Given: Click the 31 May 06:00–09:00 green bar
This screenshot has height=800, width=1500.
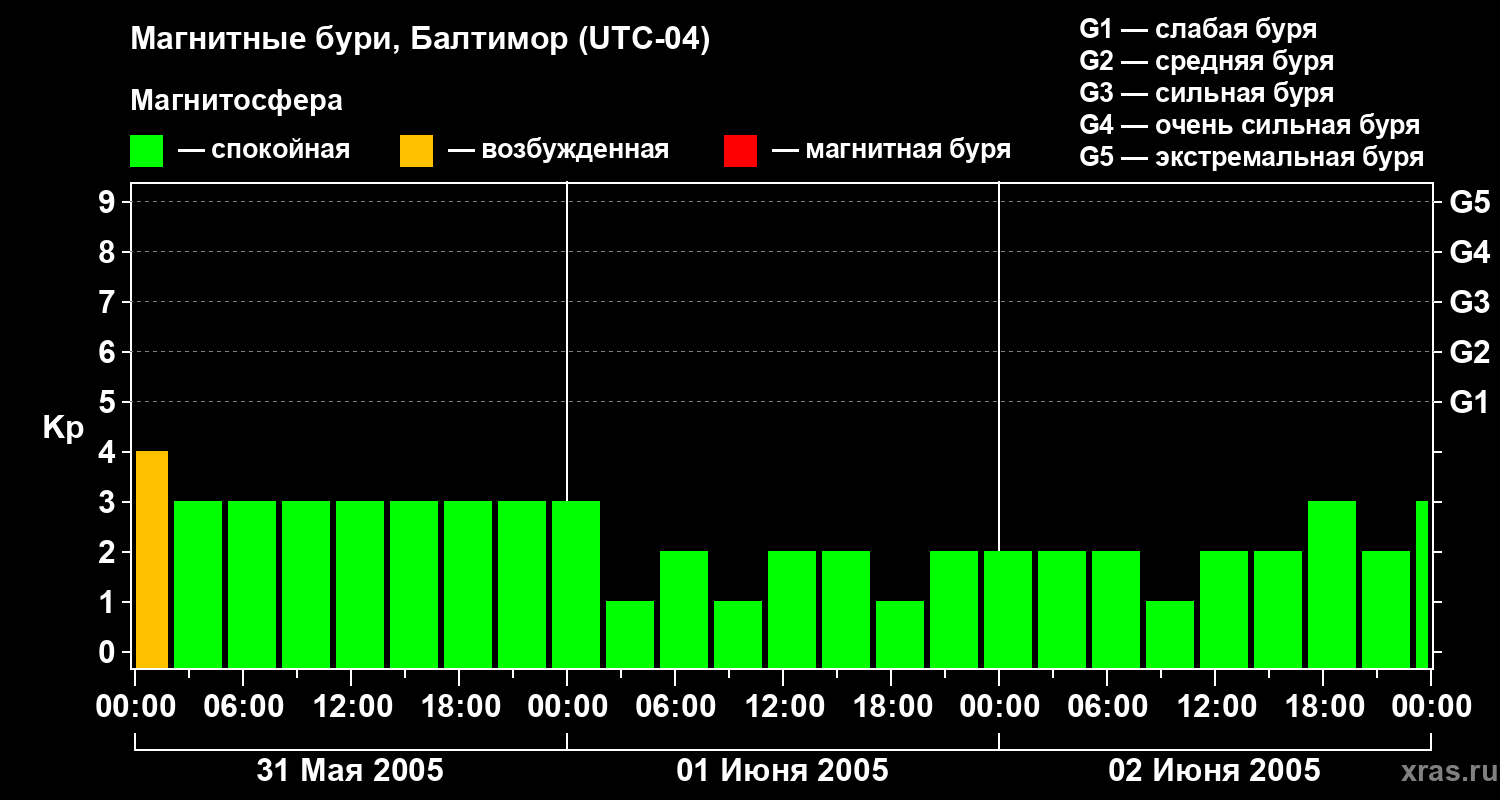Looking at the screenshot, I should [252, 584].
